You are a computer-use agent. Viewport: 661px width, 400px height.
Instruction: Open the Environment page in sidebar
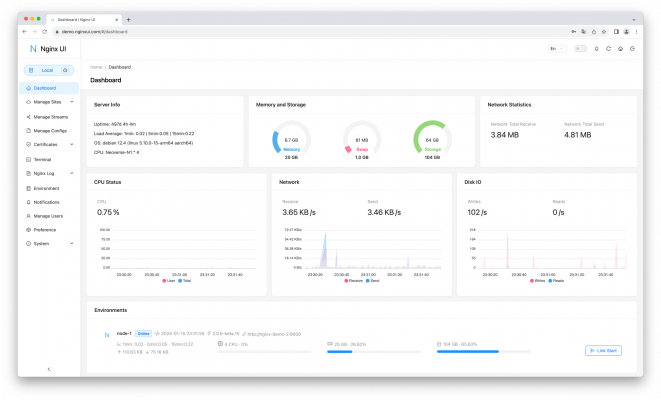(x=46, y=188)
